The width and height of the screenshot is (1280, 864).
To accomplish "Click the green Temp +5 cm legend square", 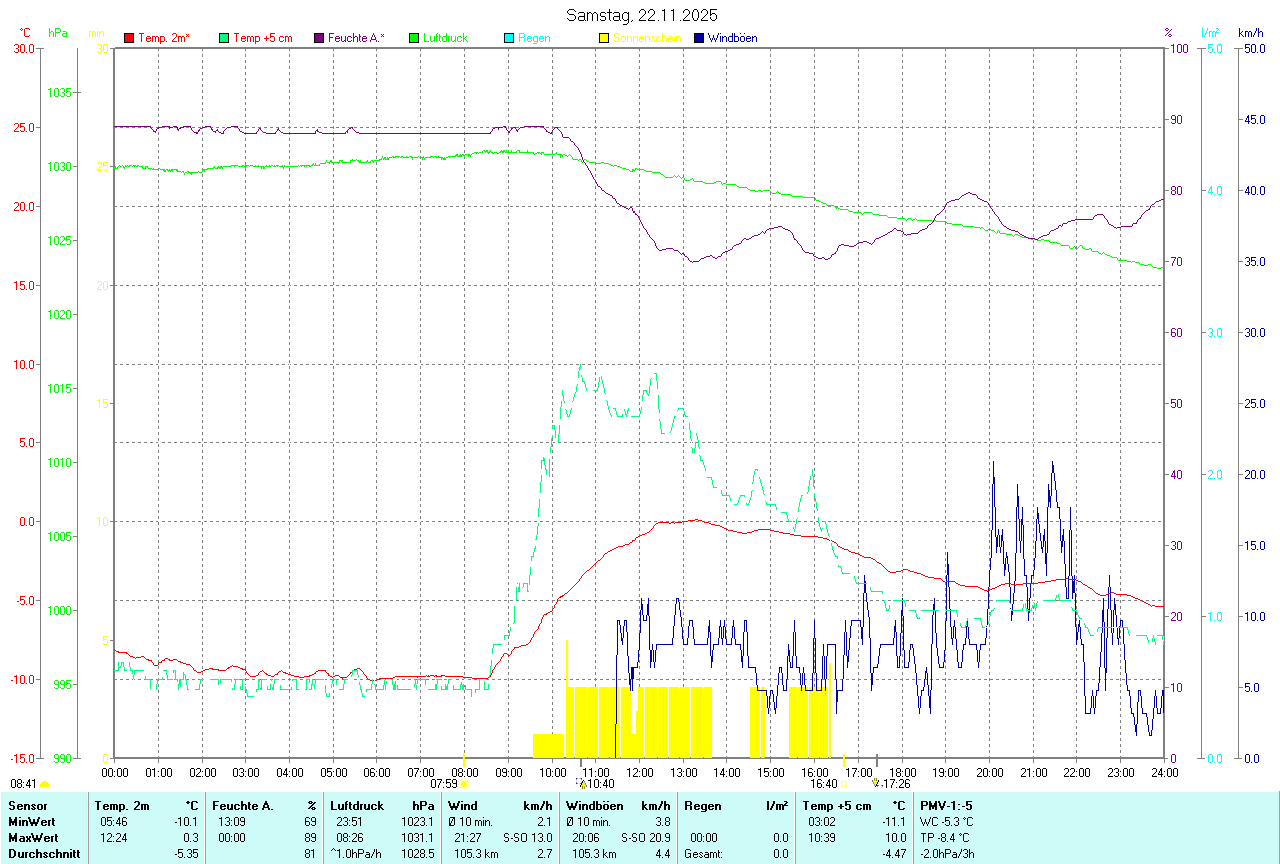I will [x=224, y=38].
